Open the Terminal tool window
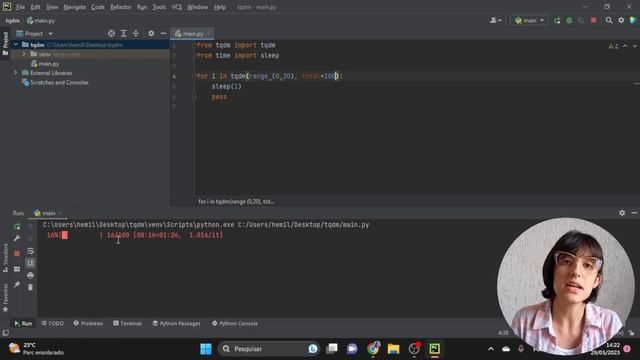This screenshot has height=360, width=640. 127,323
